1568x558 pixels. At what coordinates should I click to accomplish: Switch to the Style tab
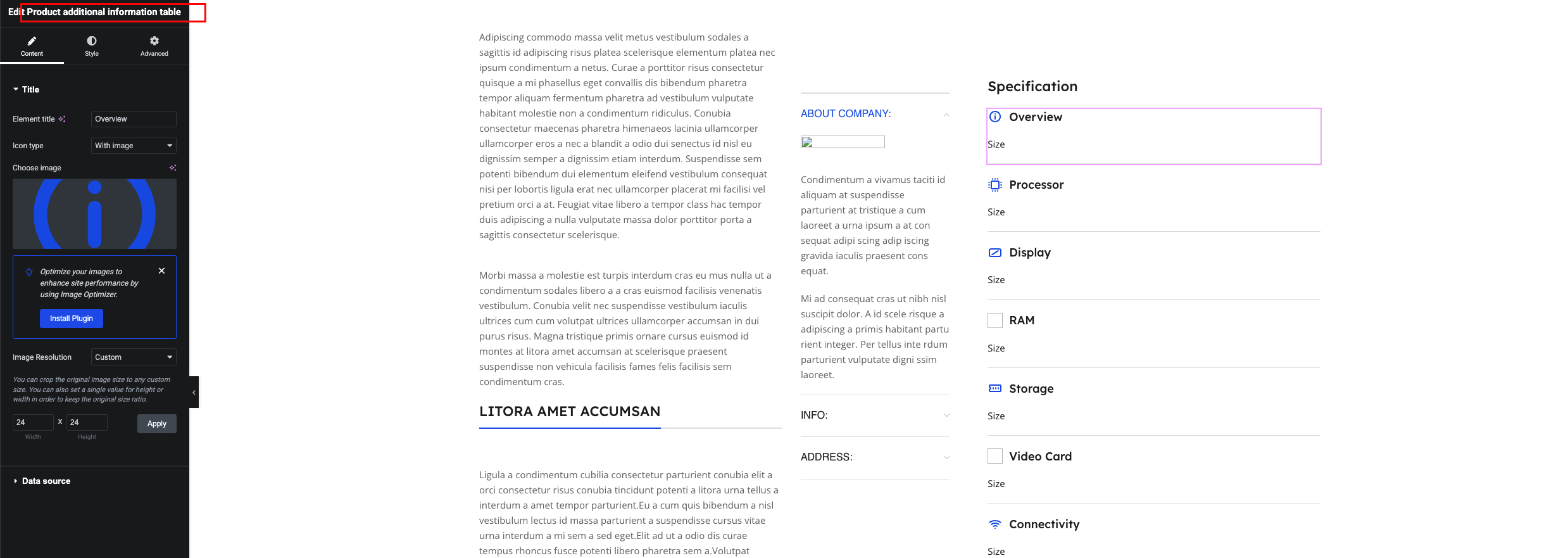pyautogui.click(x=92, y=46)
